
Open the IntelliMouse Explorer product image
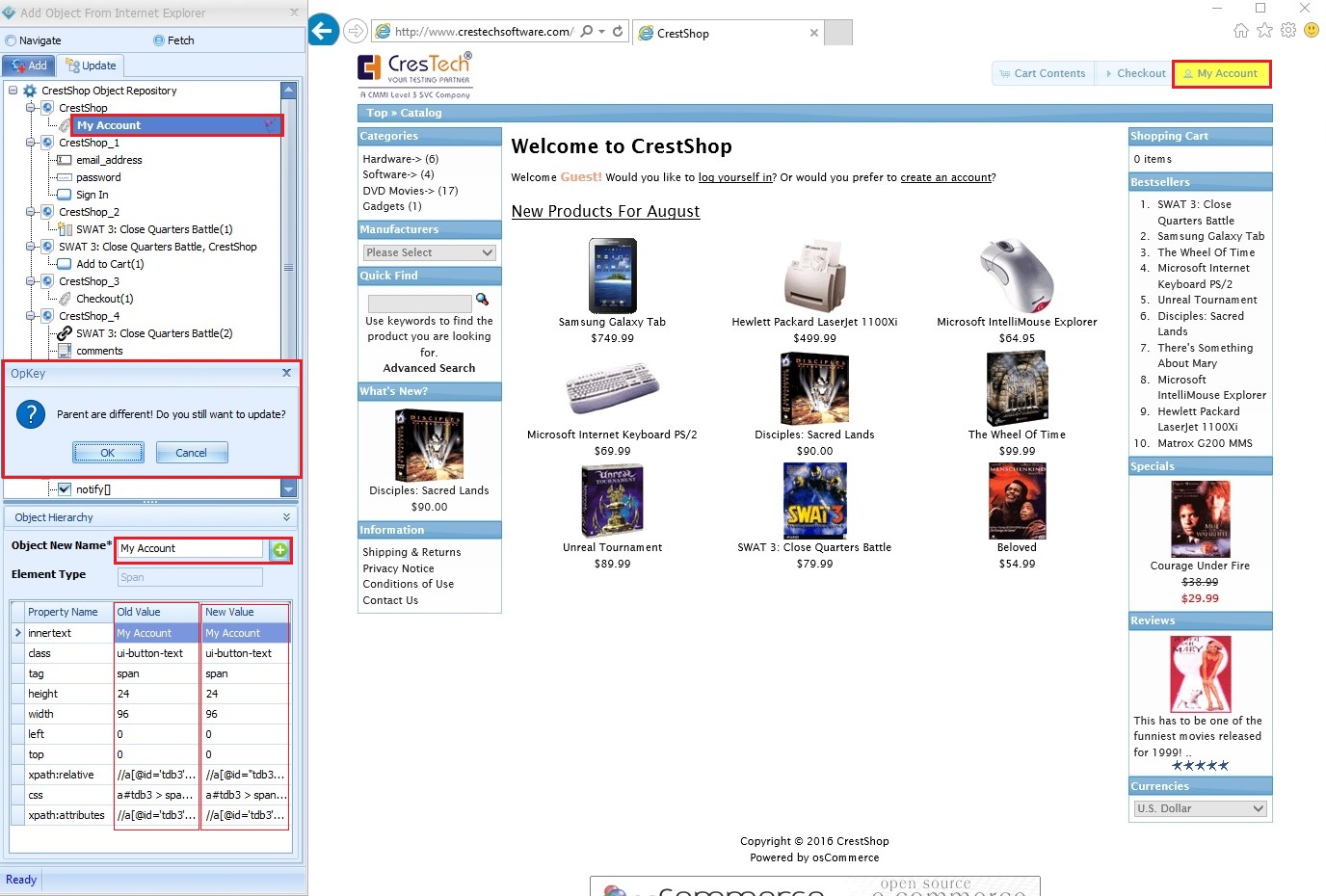tap(1017, 276)
